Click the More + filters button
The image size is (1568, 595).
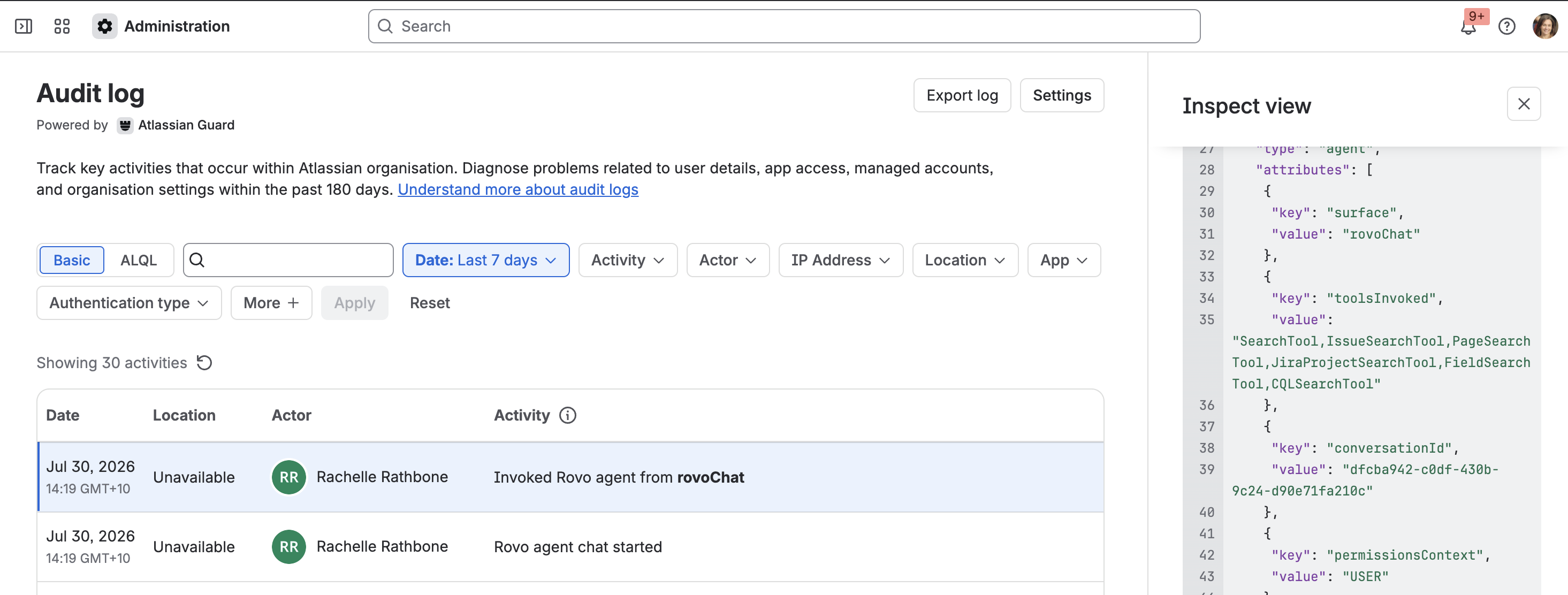pyautogui.click(x=271, y=303)
